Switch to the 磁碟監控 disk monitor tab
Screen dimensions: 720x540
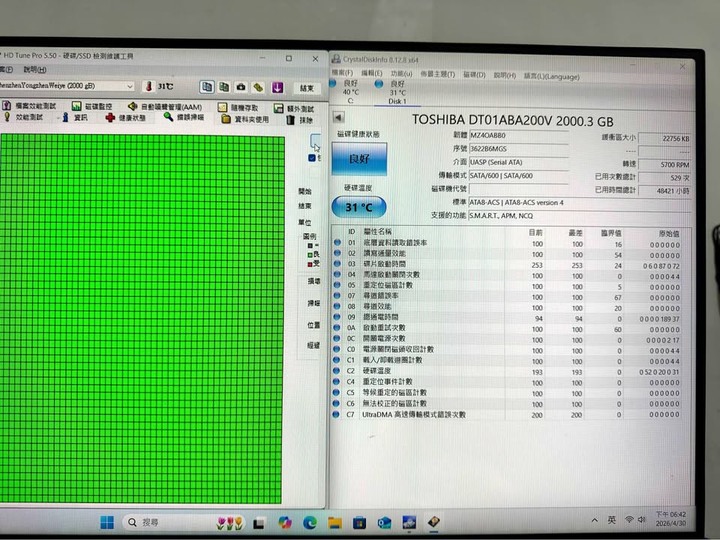coord(92,107)
